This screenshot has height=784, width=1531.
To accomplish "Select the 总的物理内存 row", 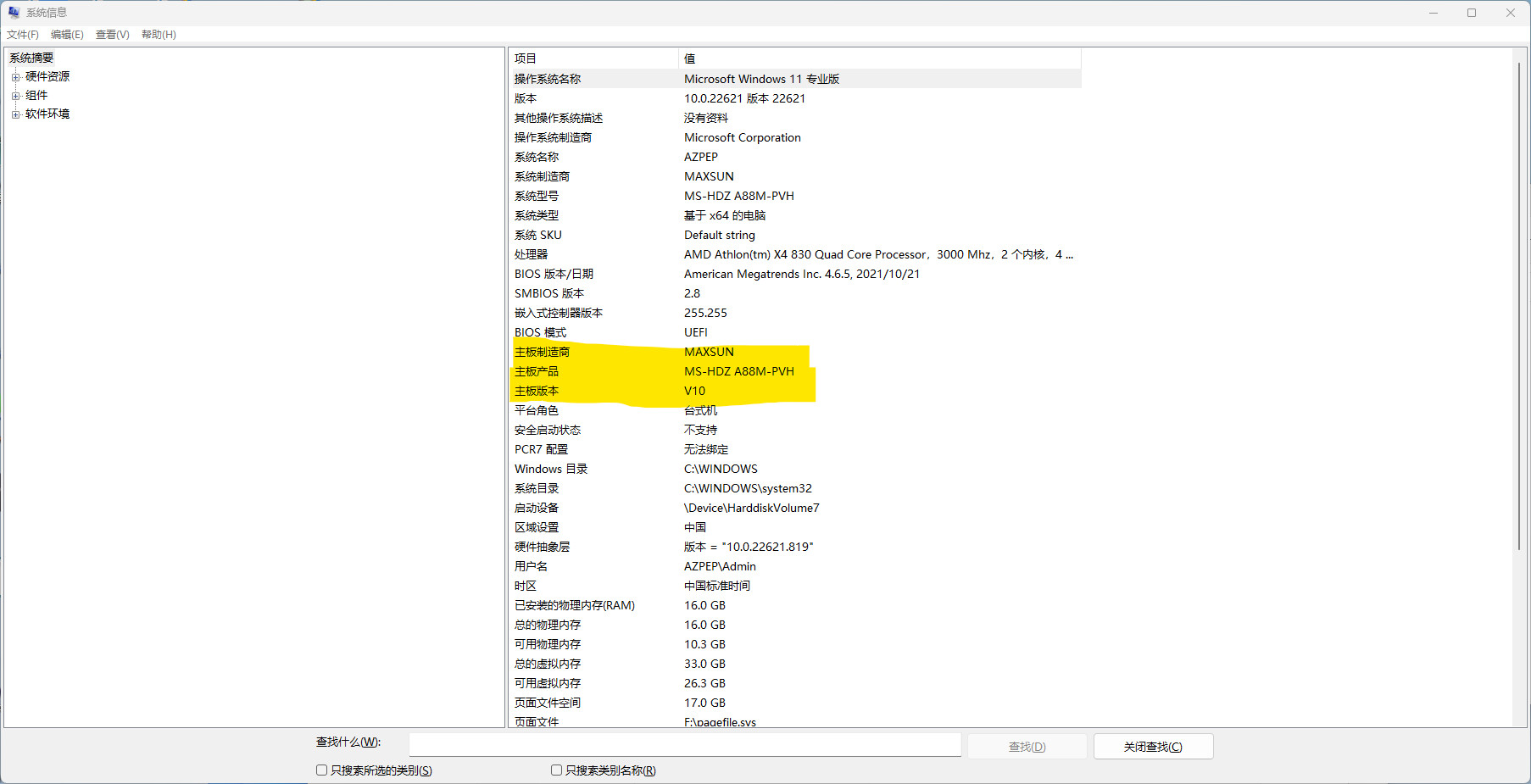I will click(795, 625).
